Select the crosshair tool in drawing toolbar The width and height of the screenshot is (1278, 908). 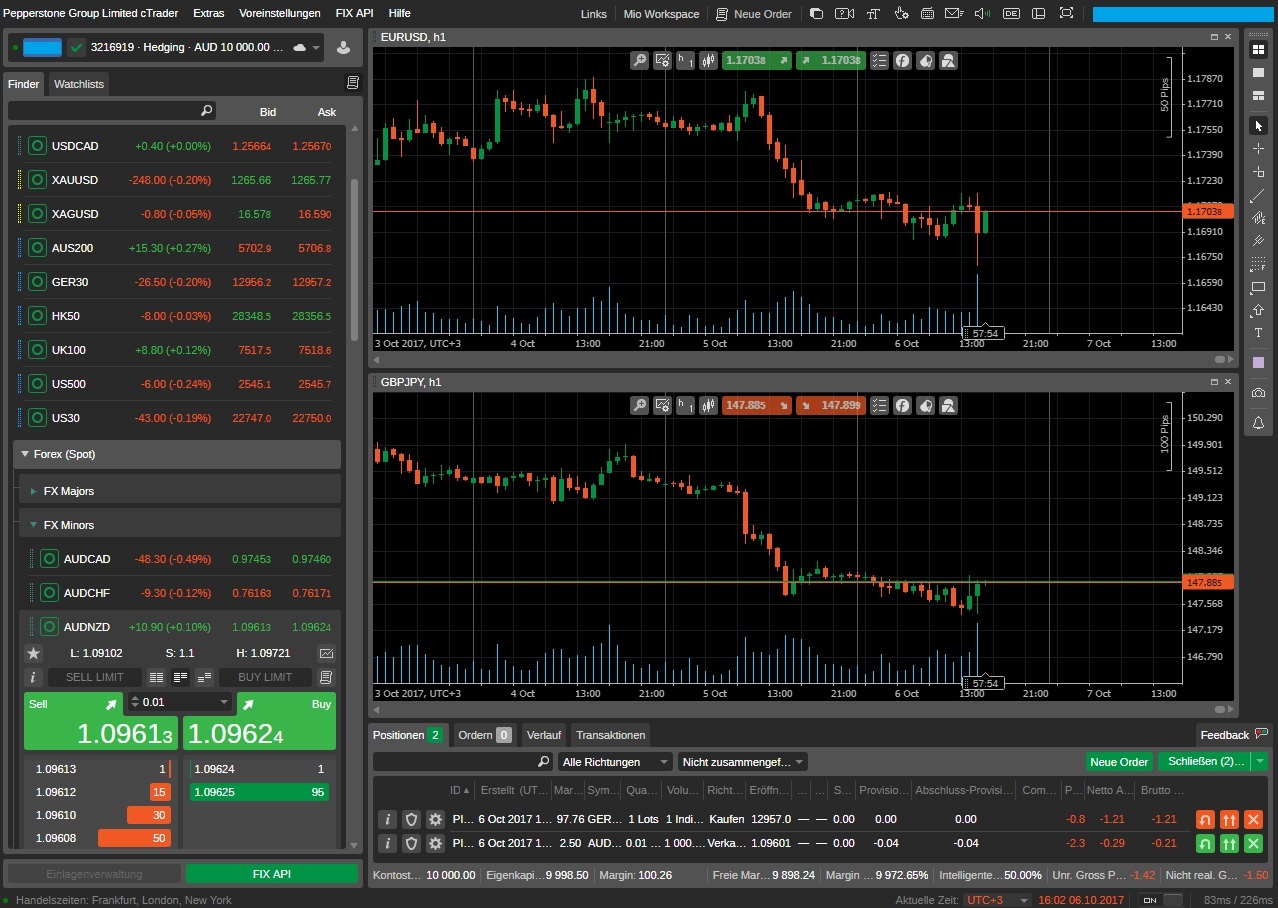coord(1258,148)
